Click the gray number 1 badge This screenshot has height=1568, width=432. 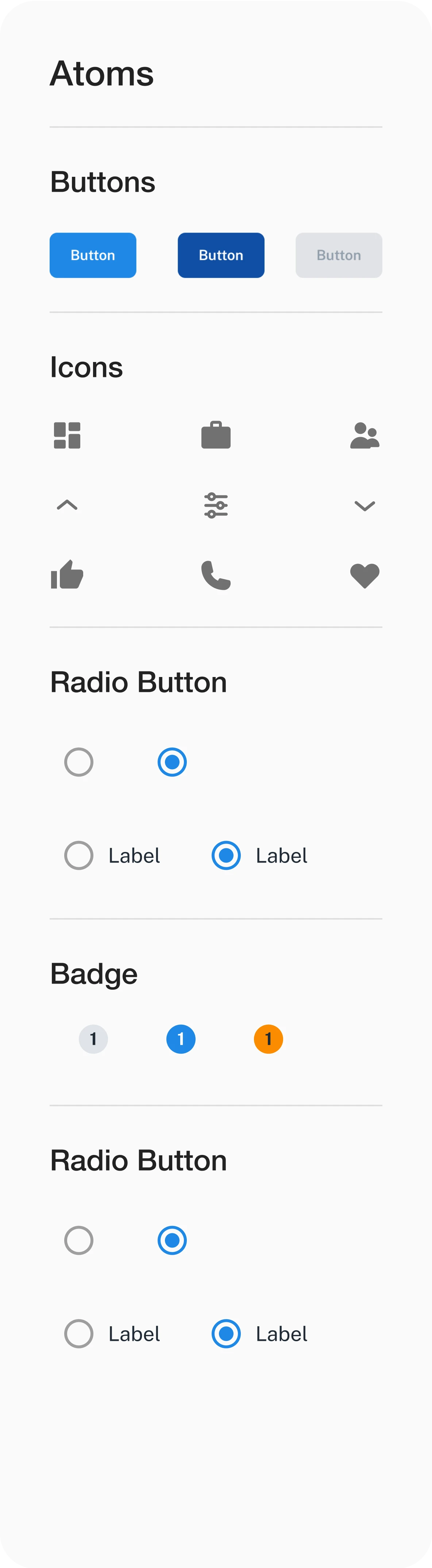93,1039
